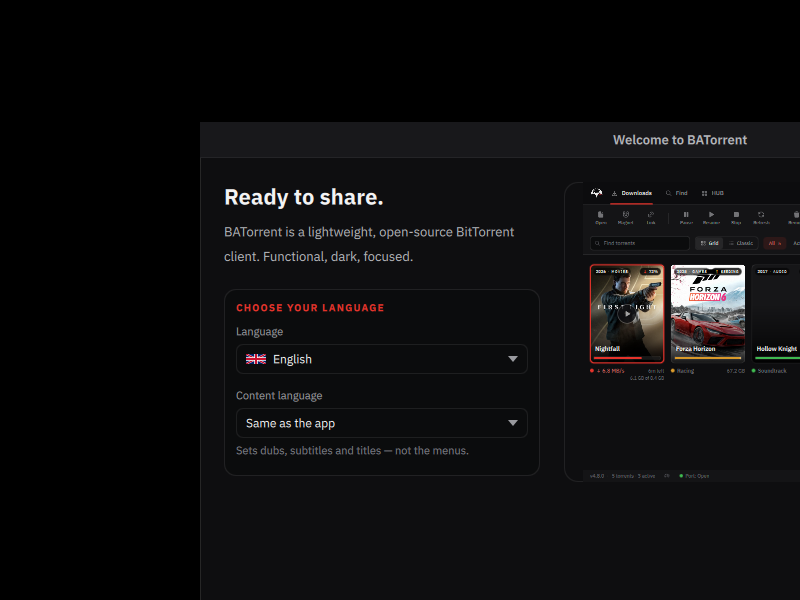
Task: Click the Pause toolbar icon
Action: pyautogui.click(x=686, y=218)
